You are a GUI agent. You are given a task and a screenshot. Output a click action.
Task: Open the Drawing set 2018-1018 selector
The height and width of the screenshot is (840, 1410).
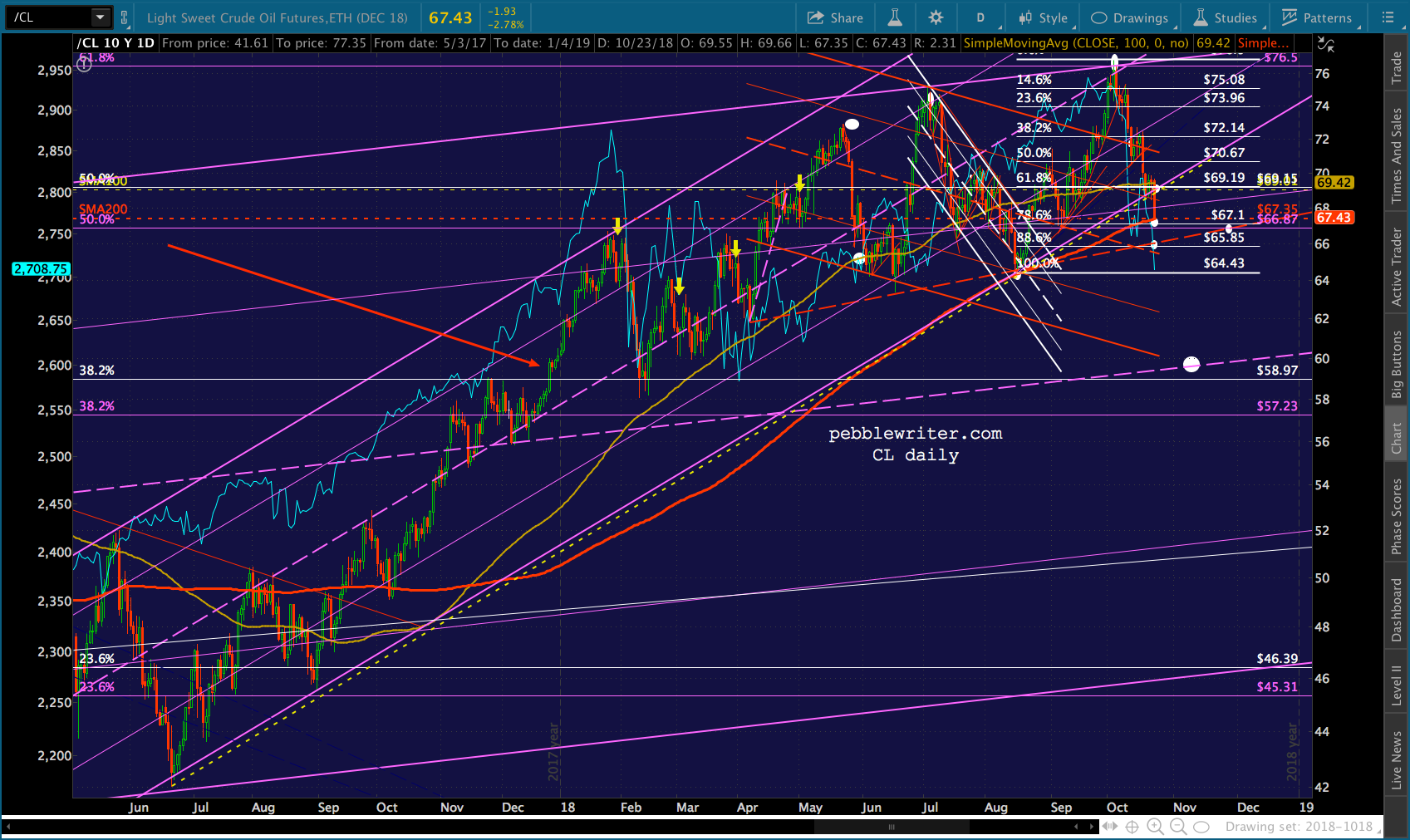coord(1299,827)
